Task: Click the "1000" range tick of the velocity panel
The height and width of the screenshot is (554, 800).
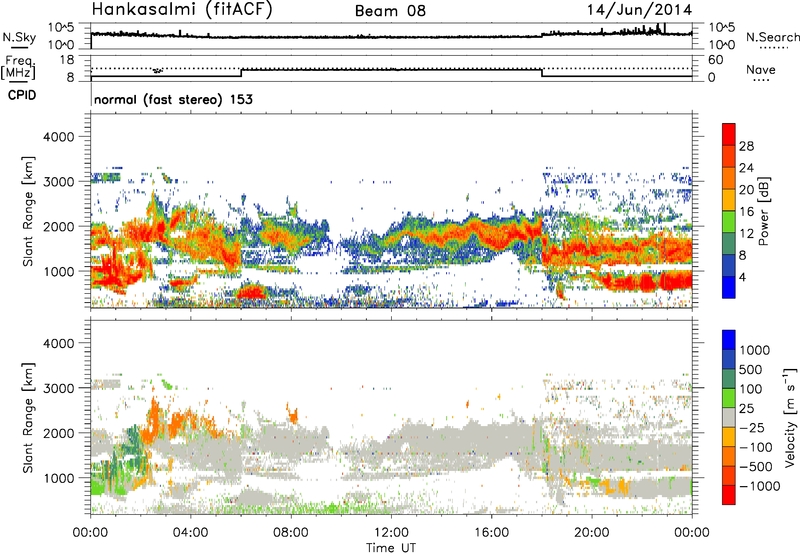Action: tap(58, 478)
